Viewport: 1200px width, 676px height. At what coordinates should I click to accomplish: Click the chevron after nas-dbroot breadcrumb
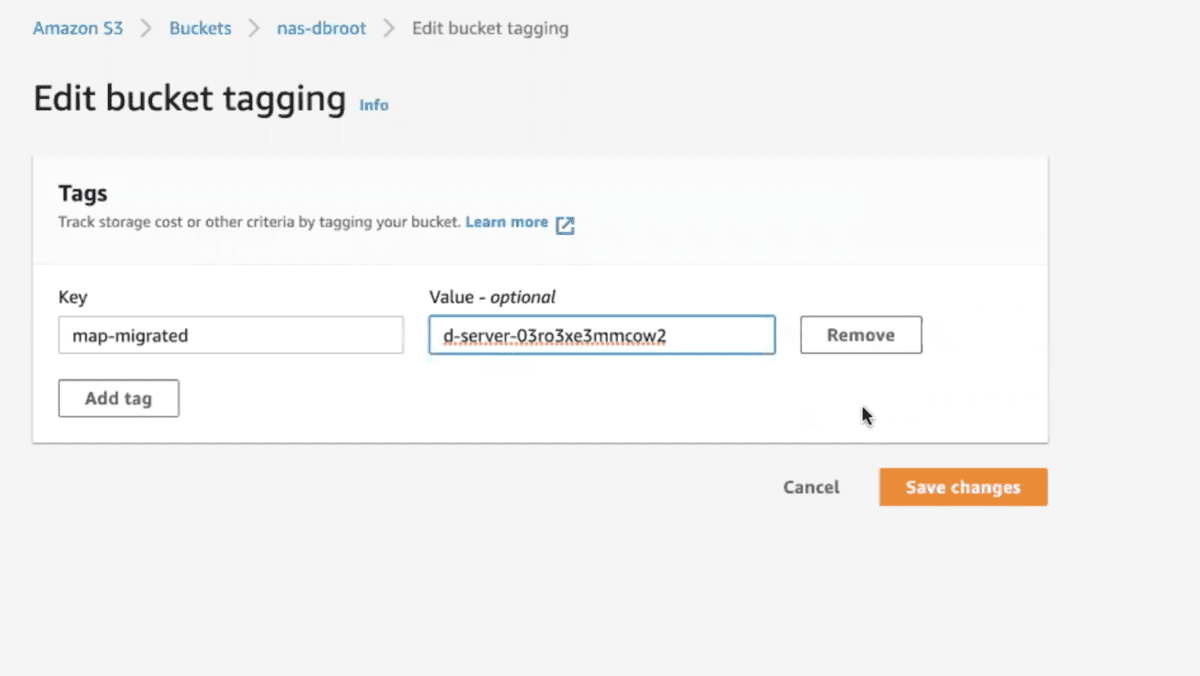point(389,28)
